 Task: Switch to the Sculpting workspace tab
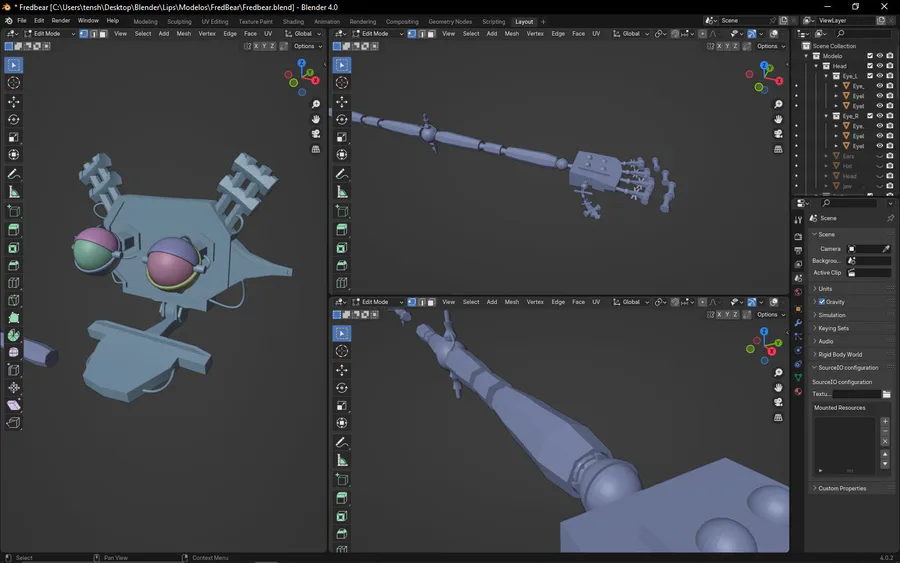click(x=179, y=22)
